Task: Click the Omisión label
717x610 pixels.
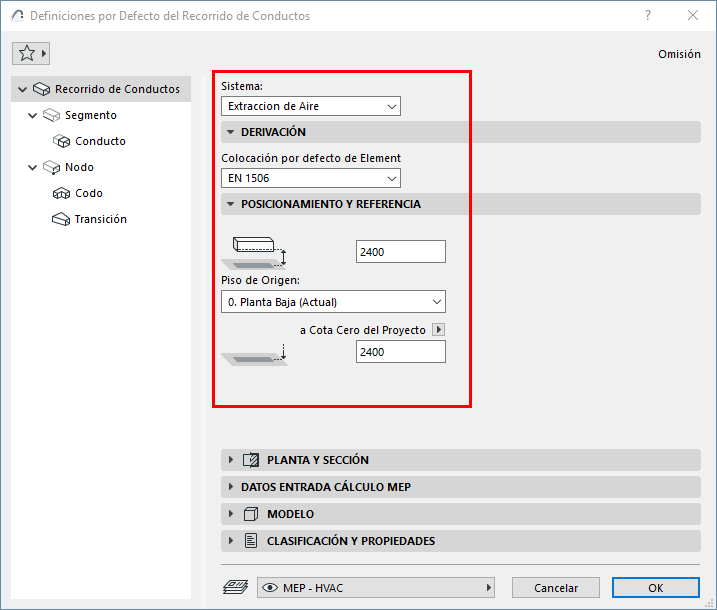Action: (679, 54)
